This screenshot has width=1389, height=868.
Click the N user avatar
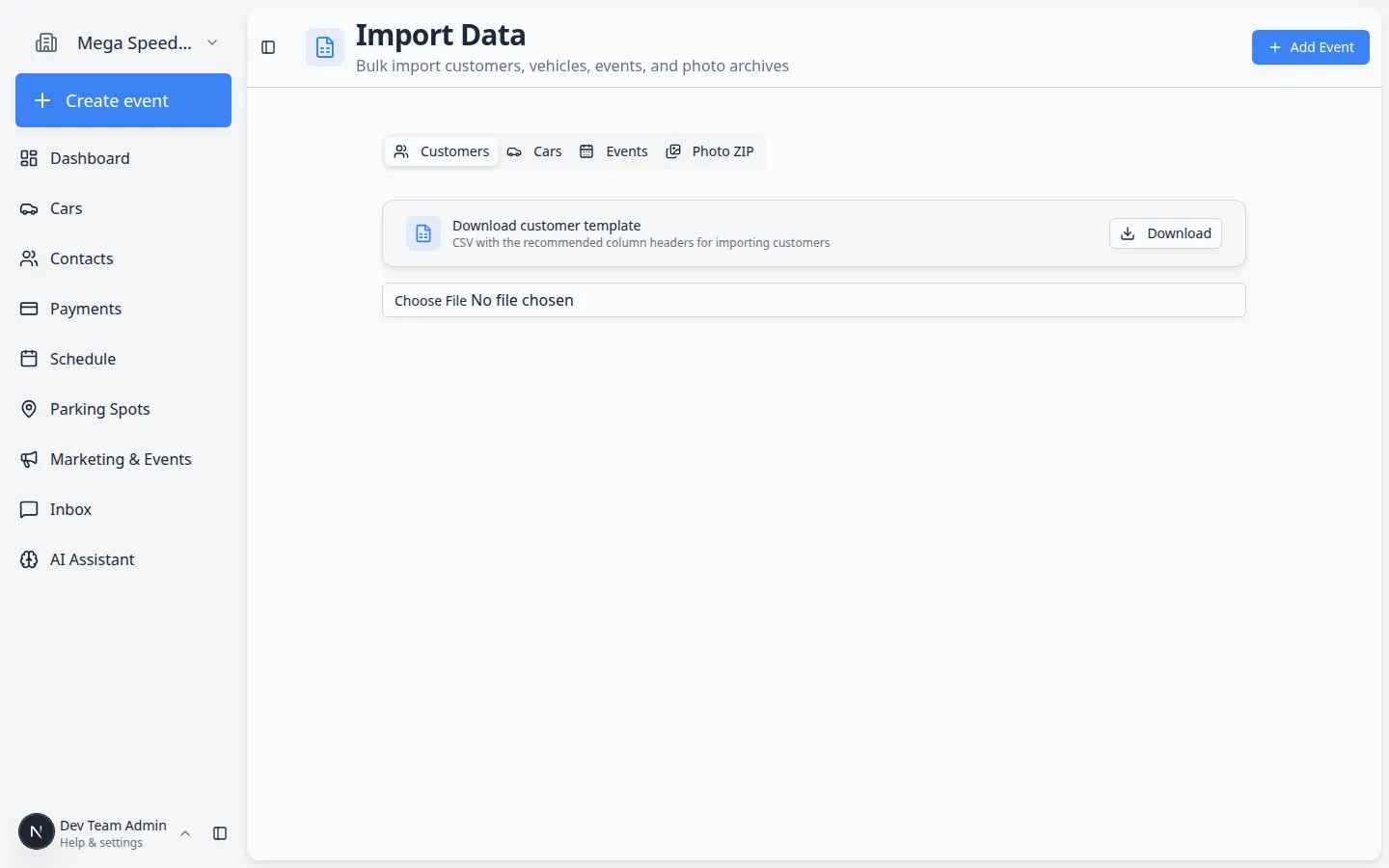(x=37, y=831)
